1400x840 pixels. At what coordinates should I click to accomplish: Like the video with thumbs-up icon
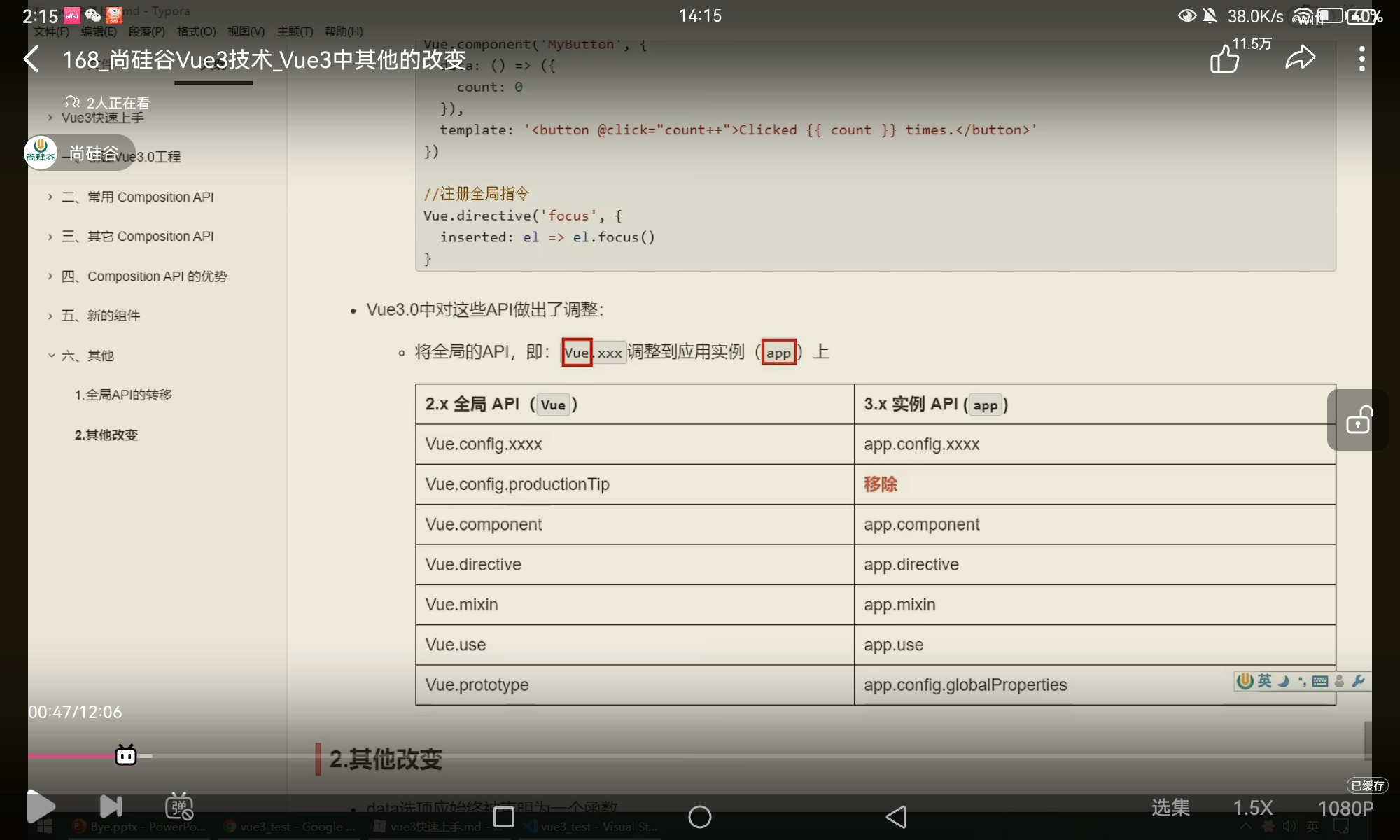(x=1225, y=59)
